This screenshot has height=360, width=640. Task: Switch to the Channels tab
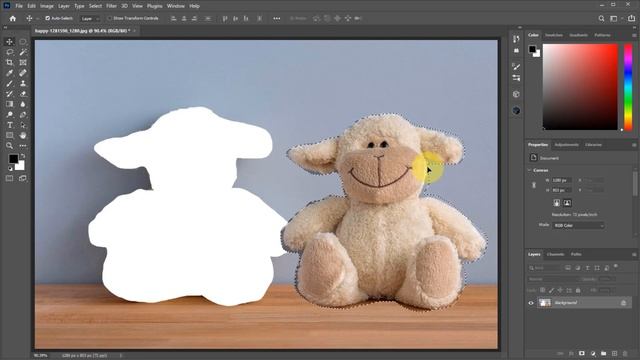(x=555, y=254)
